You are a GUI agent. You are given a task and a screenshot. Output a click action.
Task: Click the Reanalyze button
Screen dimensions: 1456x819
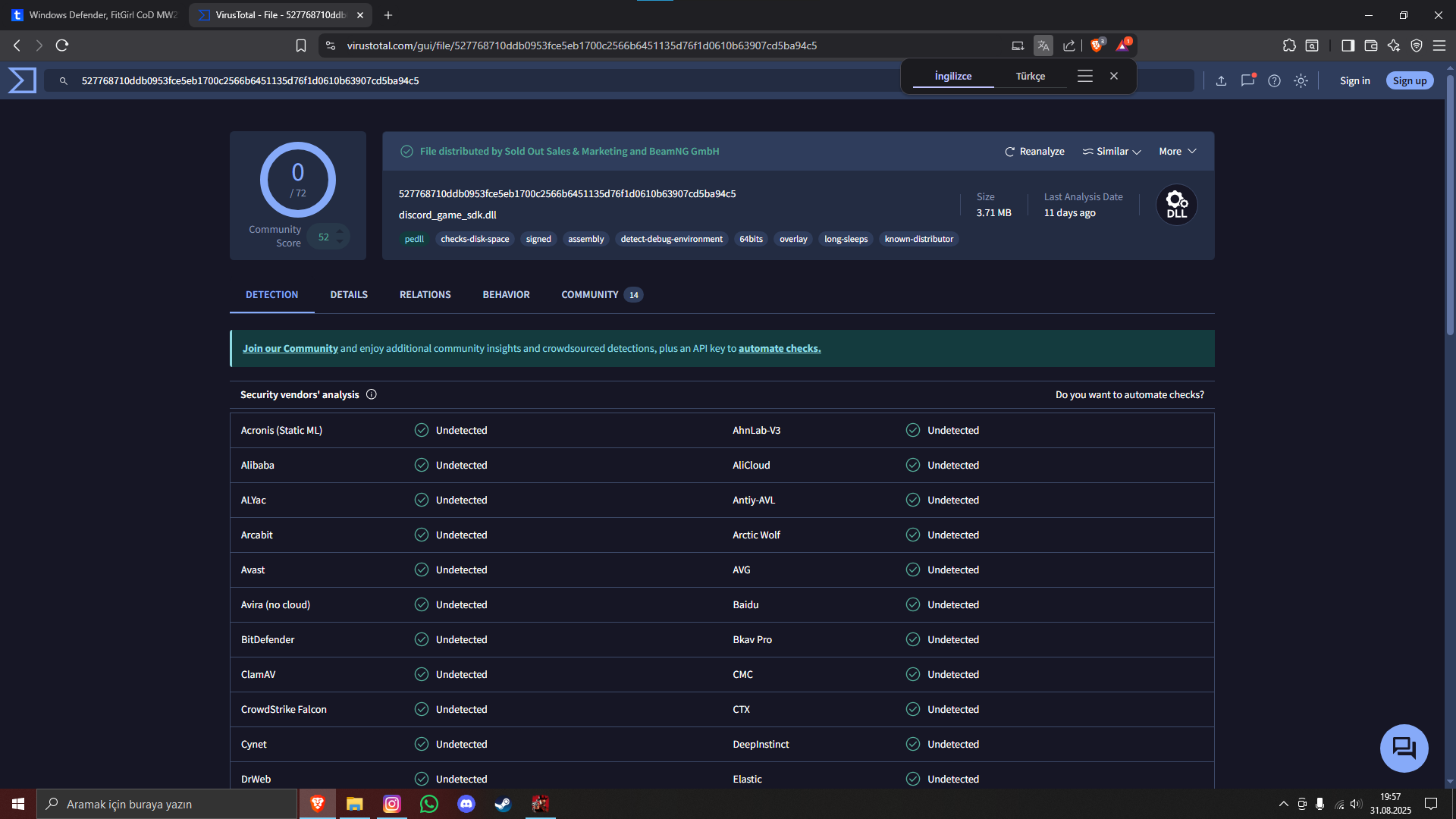point(1034,152)
